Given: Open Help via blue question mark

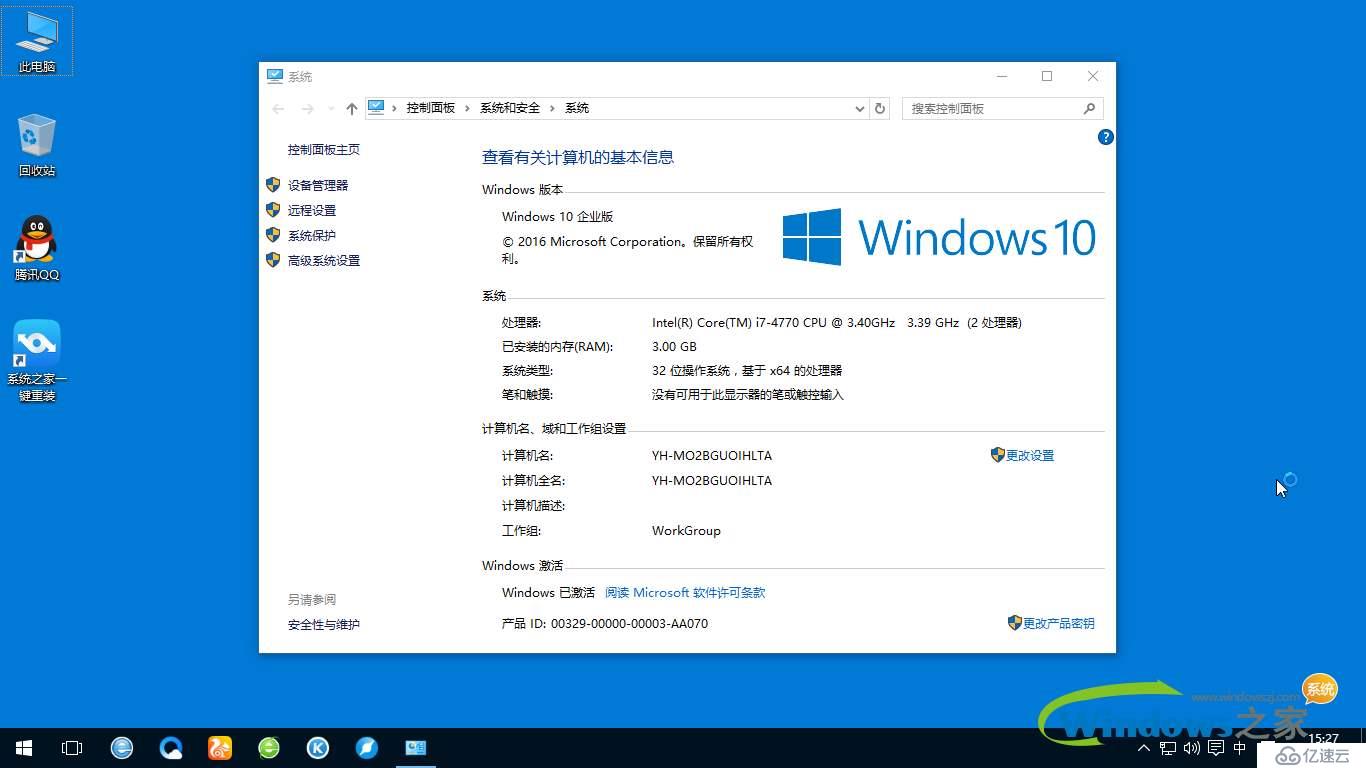Looking at the screenshot, I should click(1106, 137).
